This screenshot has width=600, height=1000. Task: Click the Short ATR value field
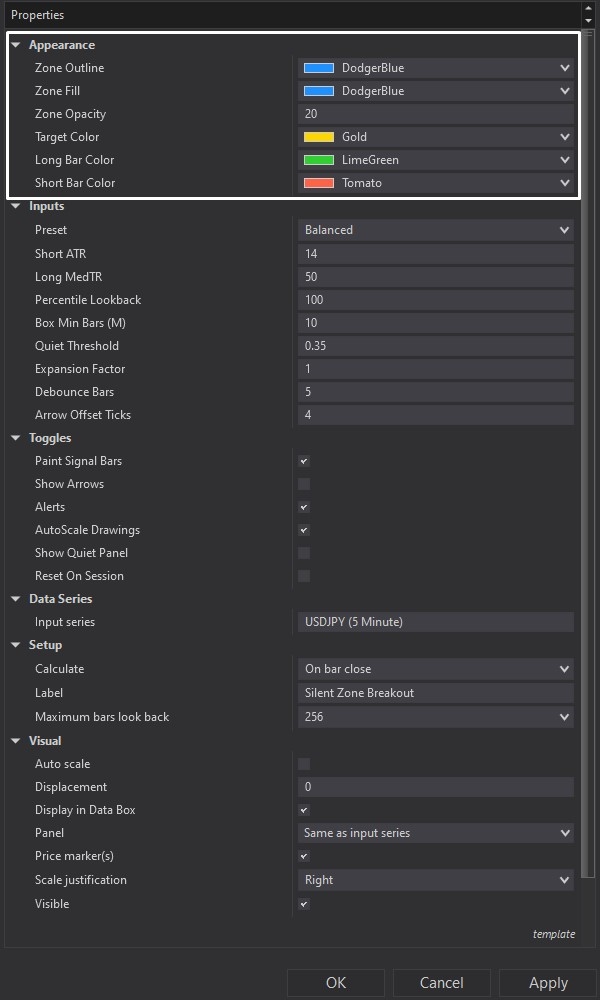[435, 254]
